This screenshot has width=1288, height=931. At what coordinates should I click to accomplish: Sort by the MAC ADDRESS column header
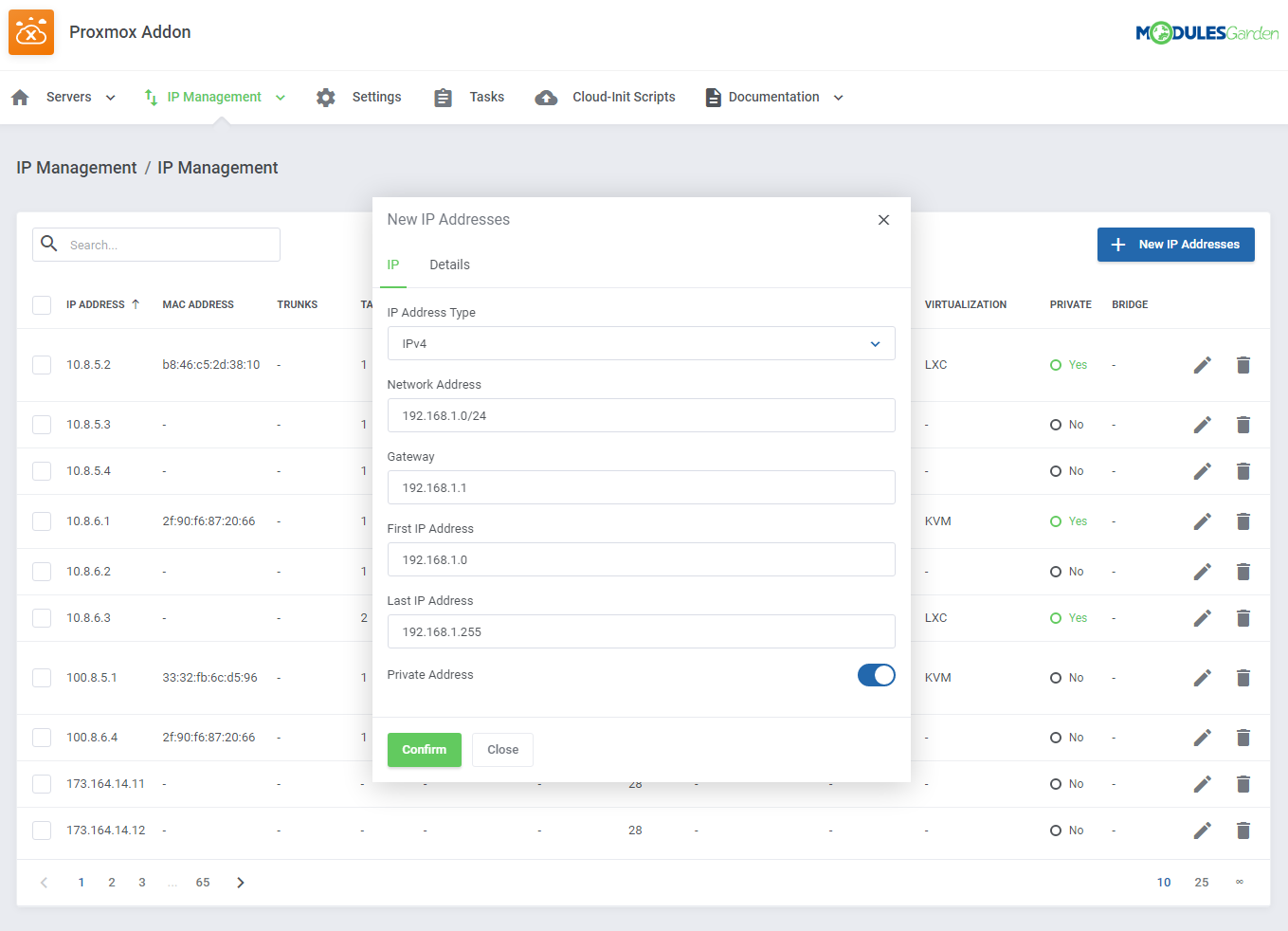coord(198,304)
